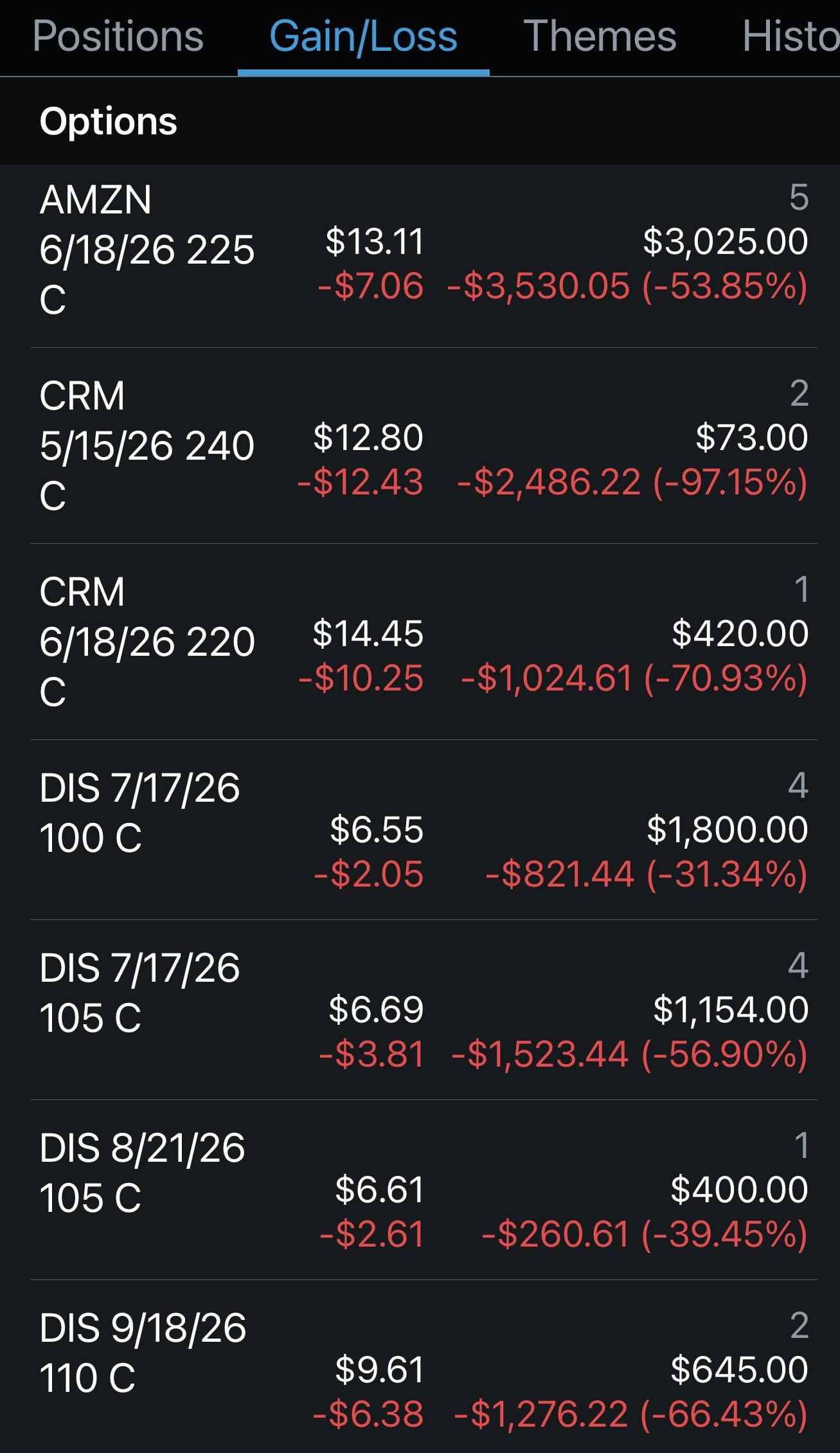Choose the DIS 7/17/26 105 C contract

coord(139,993)
